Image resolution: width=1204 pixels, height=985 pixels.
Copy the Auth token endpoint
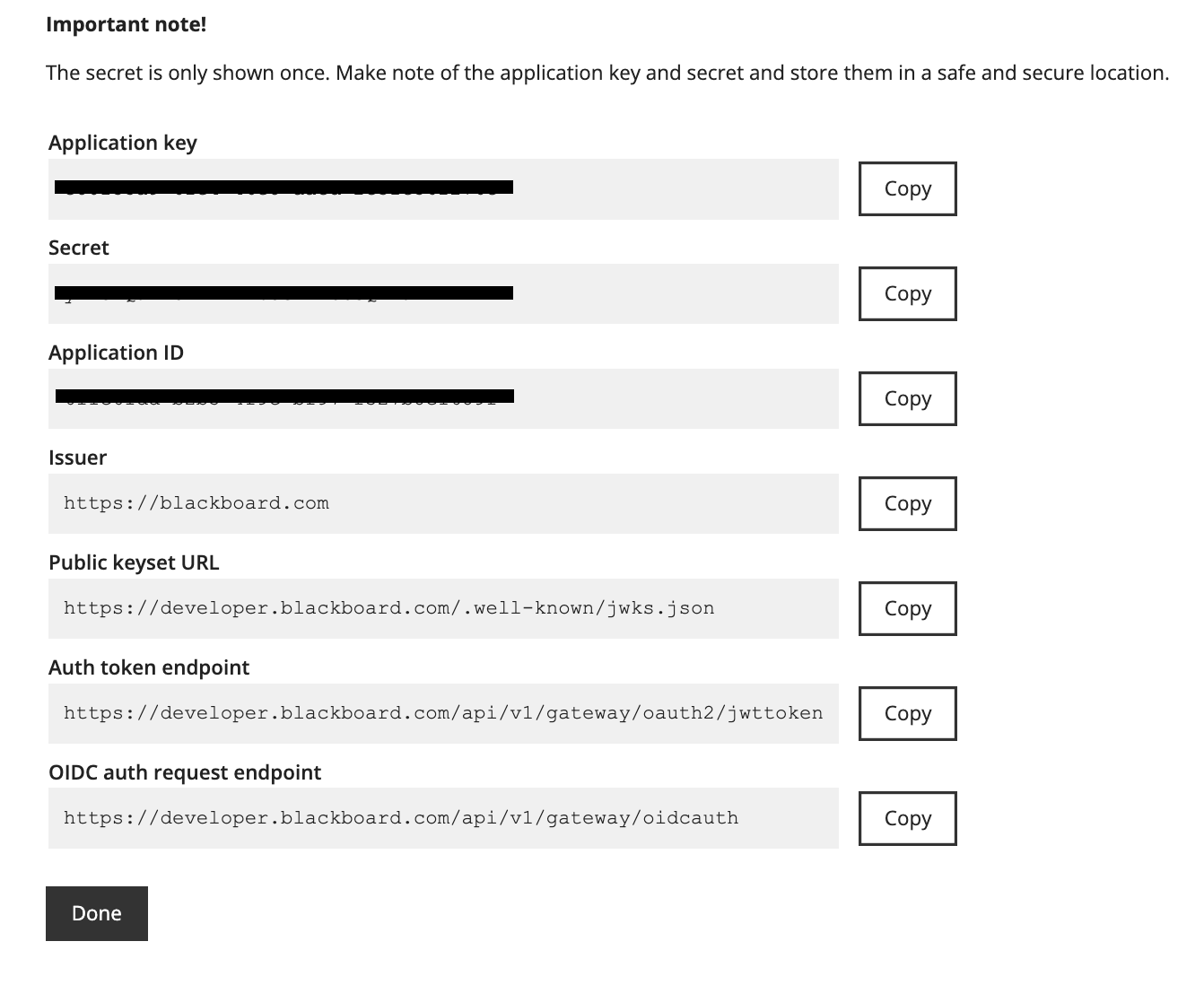point(907,713)
